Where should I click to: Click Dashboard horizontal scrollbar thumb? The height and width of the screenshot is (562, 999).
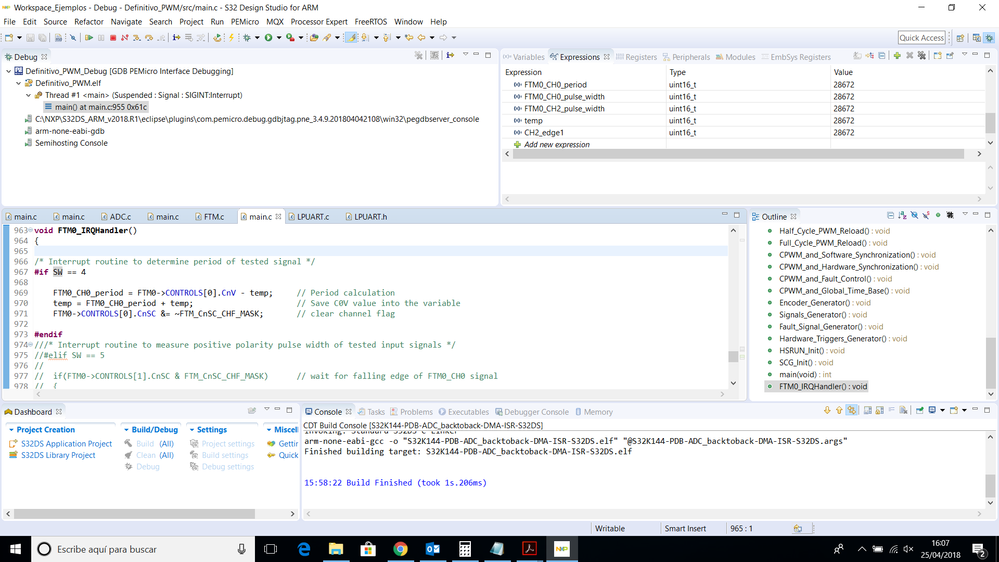(x=134, y=514)
